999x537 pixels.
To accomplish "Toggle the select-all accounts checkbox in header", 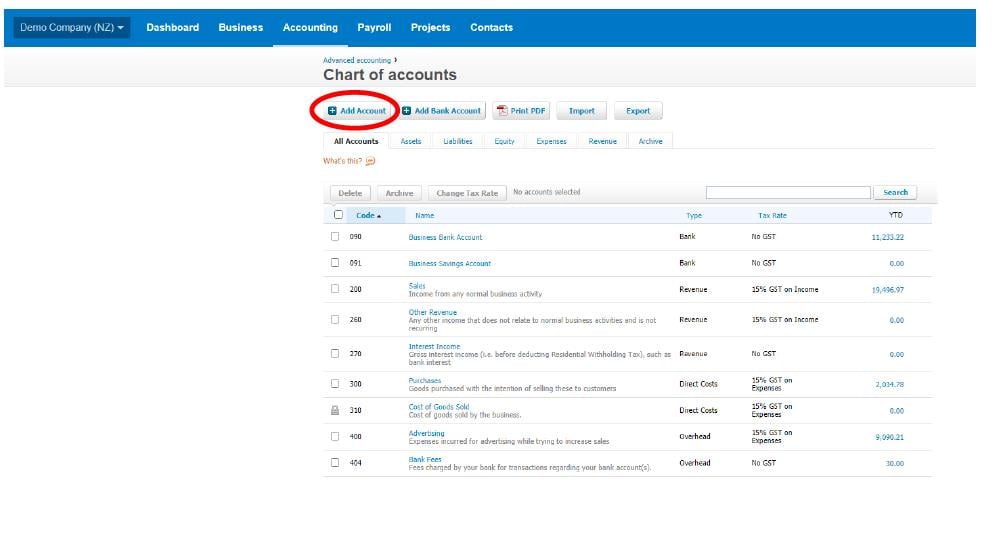I will click(338, 215).
